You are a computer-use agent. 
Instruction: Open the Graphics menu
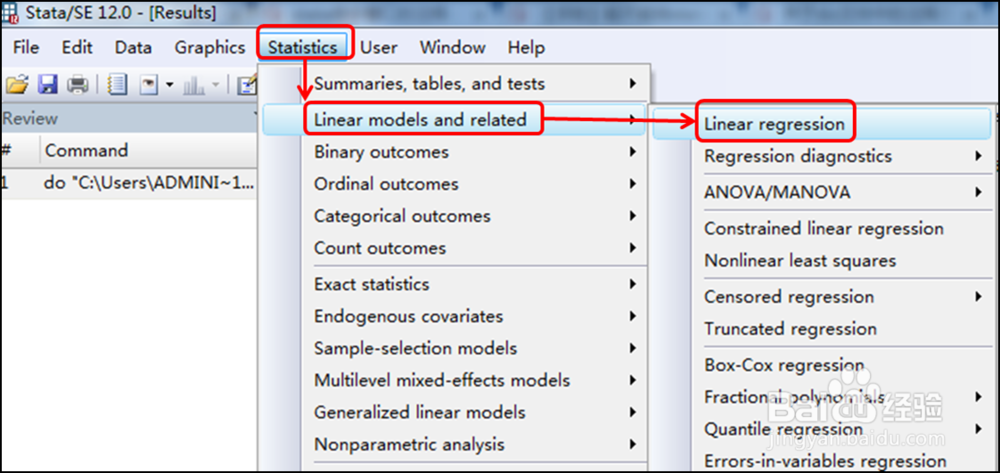pos(210,47)
